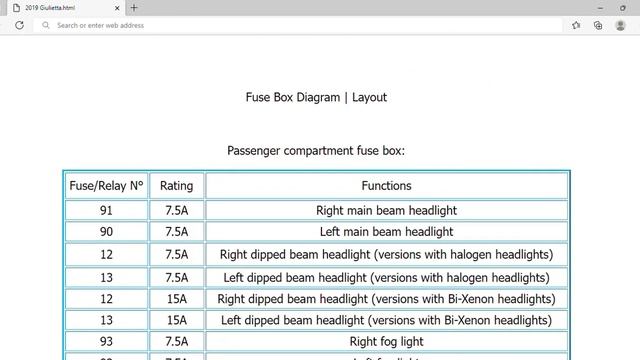Select the Fuse Box Diagram | Layout heading

coord(316,97)
